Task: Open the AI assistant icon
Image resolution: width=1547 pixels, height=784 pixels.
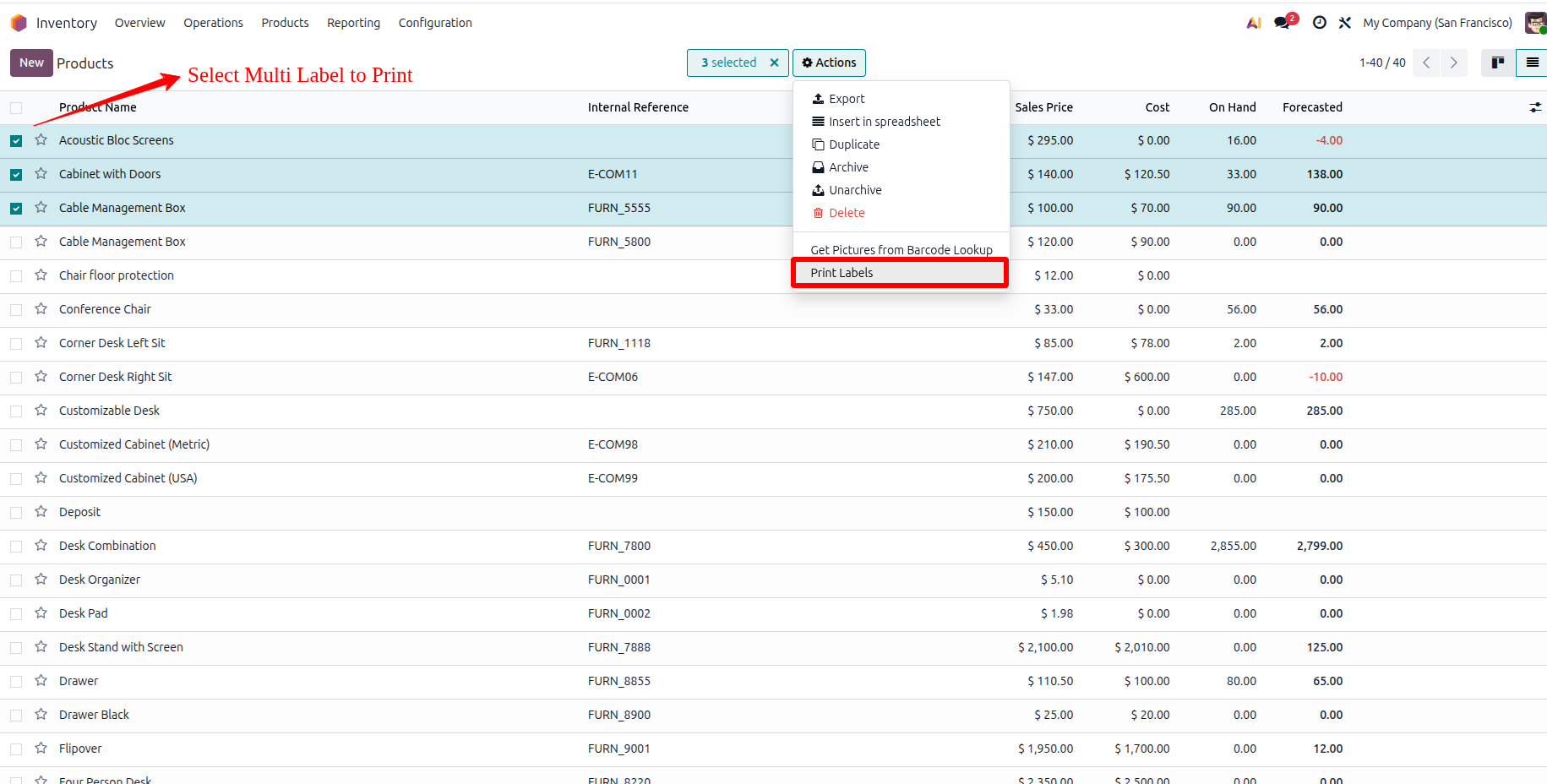Action: coord(1254,23)
